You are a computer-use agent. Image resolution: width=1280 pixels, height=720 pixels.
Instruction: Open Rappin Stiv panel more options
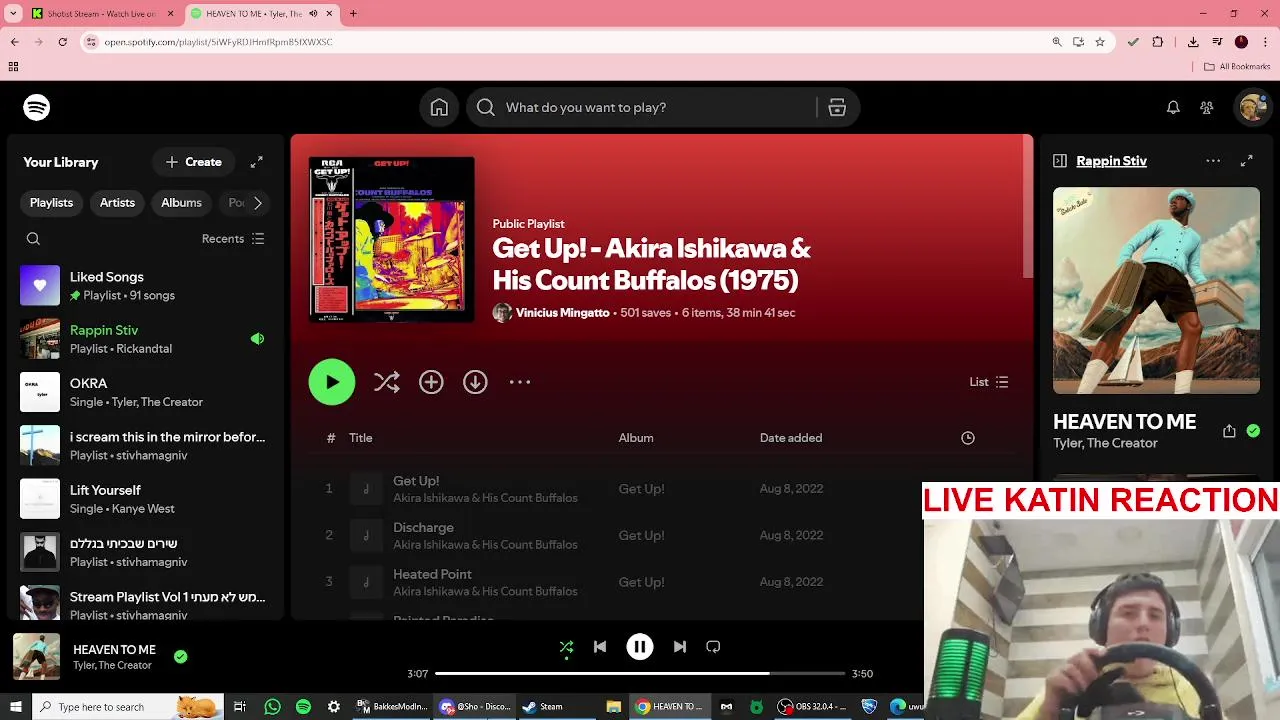point(1213,161)
